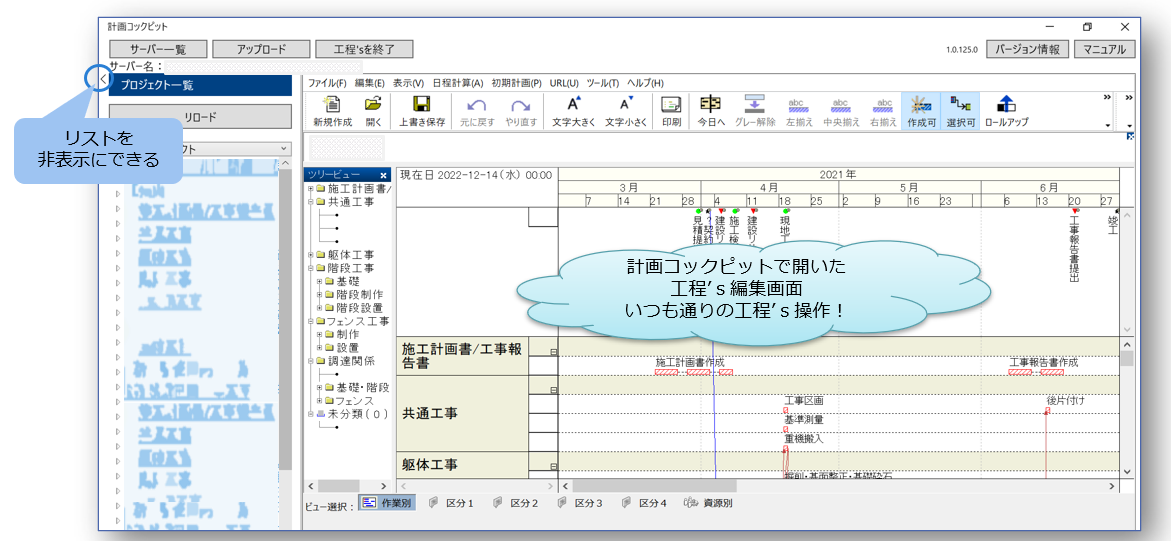Image resolution: width=1171 pixels, height=541 pixels.
Task: Select the 作業別 view option
Action: [388, 503]
